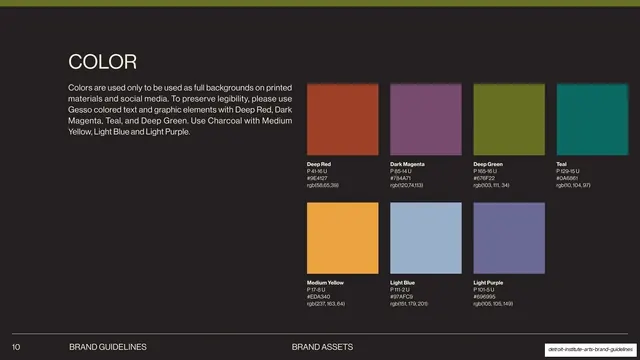This screenshot has width=640, height=360.
Task: Click the rgb value under Teal
Action: (573, 185)
